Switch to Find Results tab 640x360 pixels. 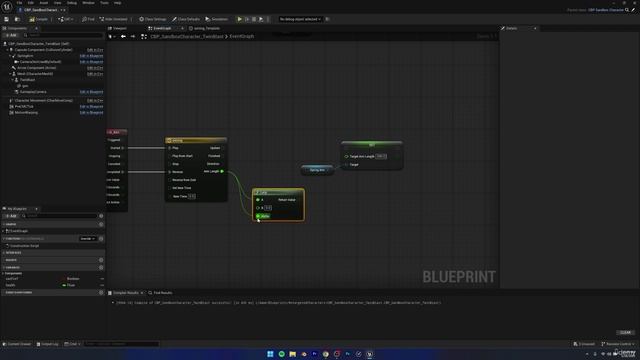(160, 293)
